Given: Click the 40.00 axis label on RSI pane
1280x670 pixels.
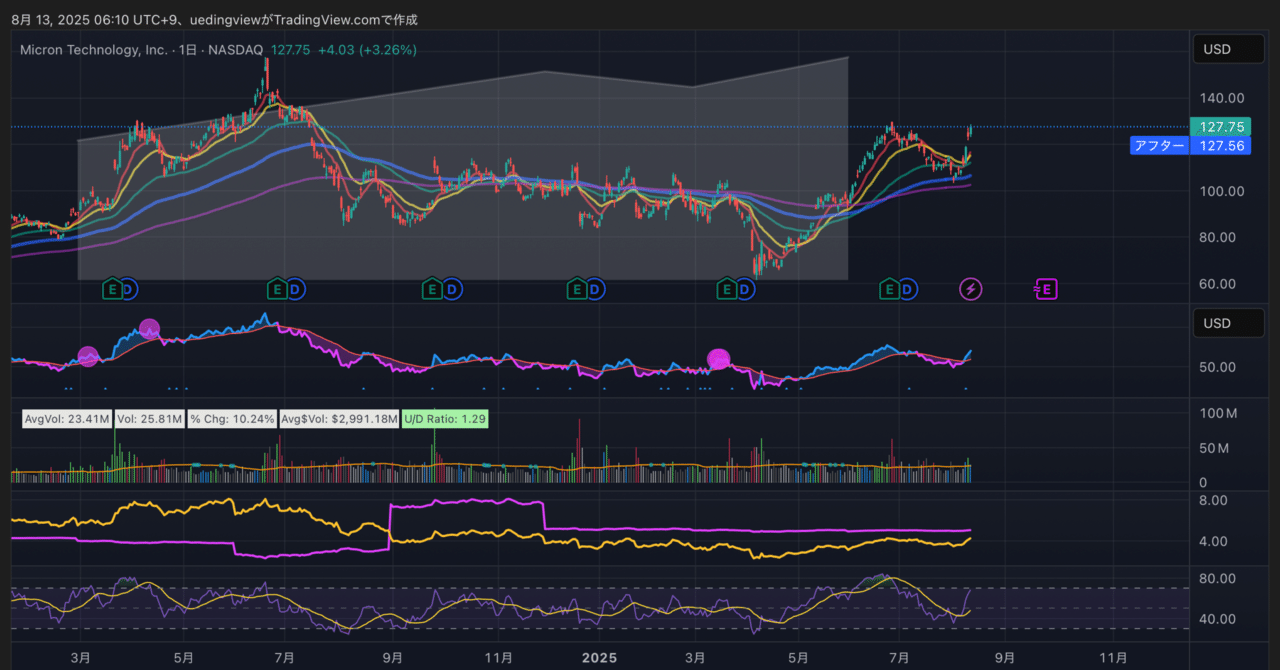Looking at the screenshot, I should (x=1218, y=619).
